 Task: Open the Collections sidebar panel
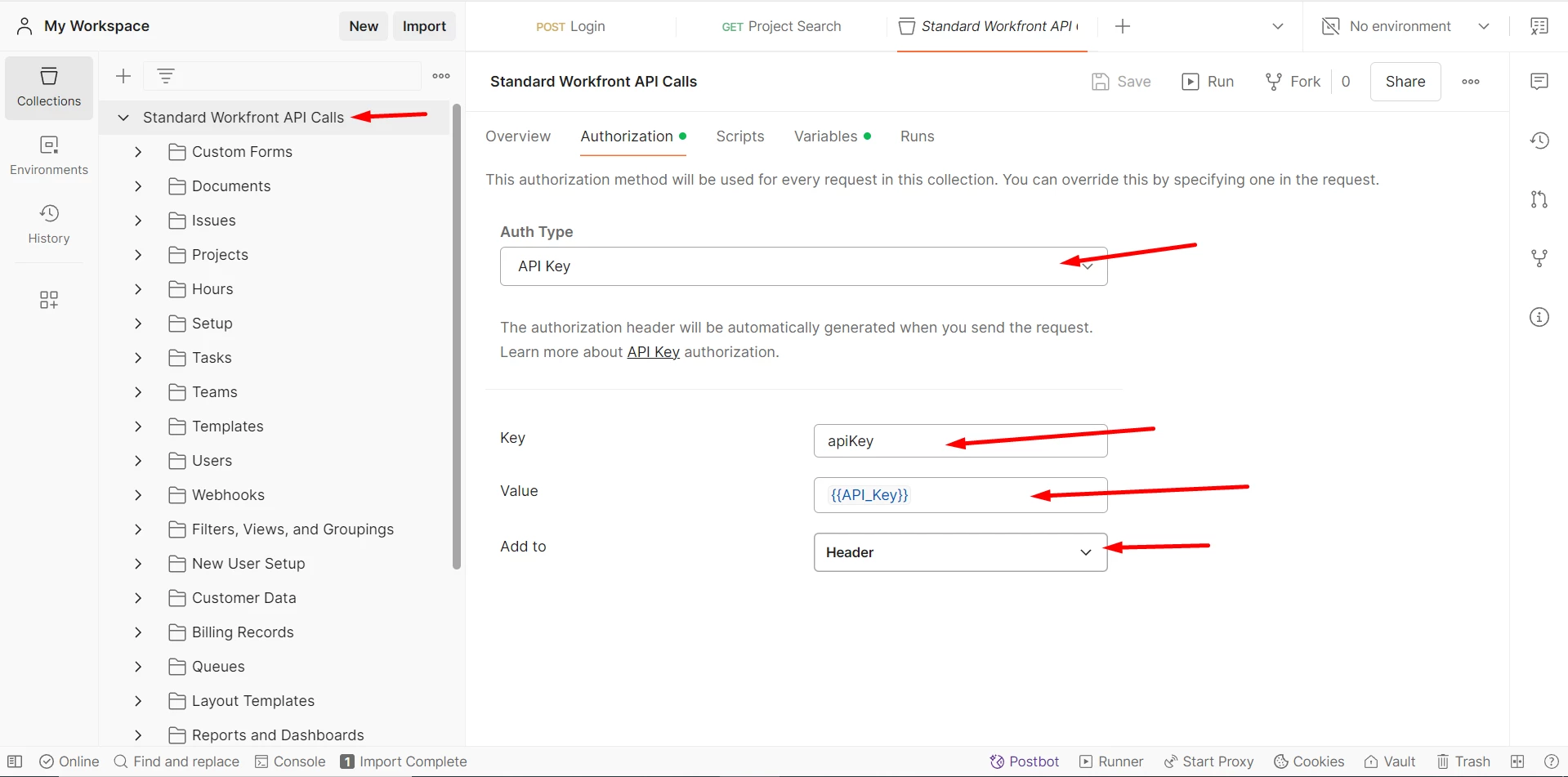(x=49, y=87)
